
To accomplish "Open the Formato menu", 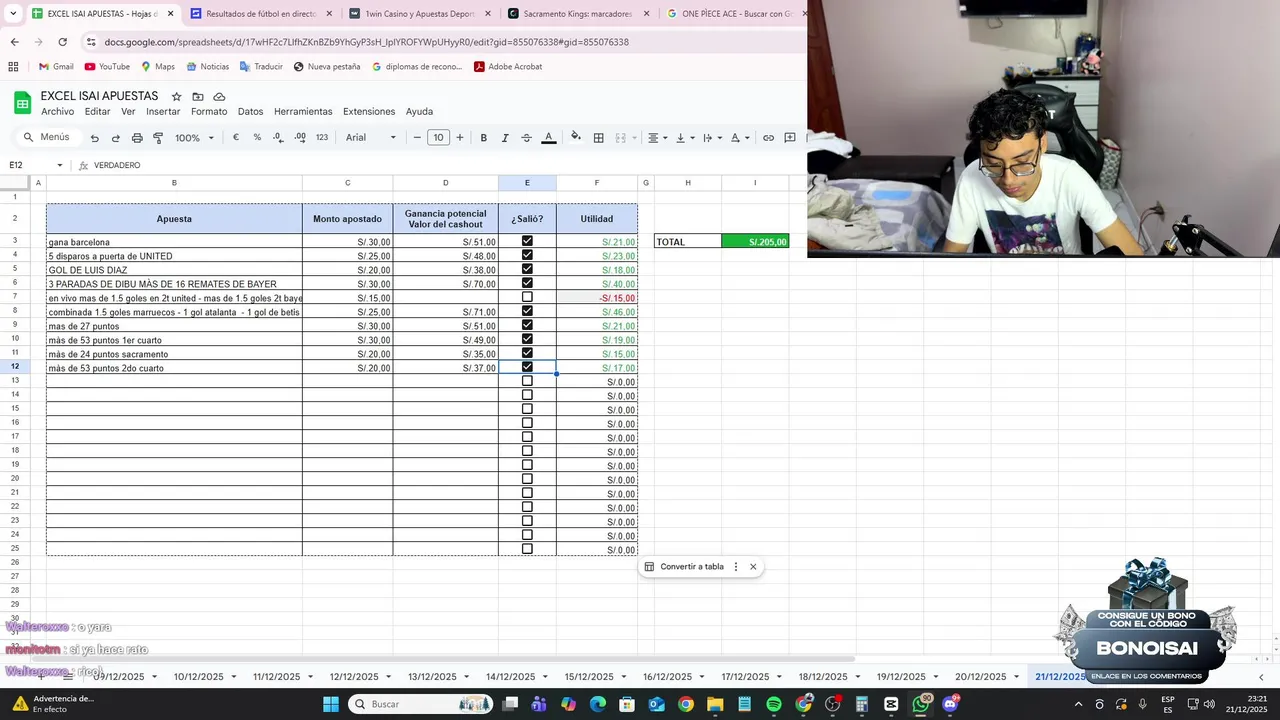I will (209, 112).
